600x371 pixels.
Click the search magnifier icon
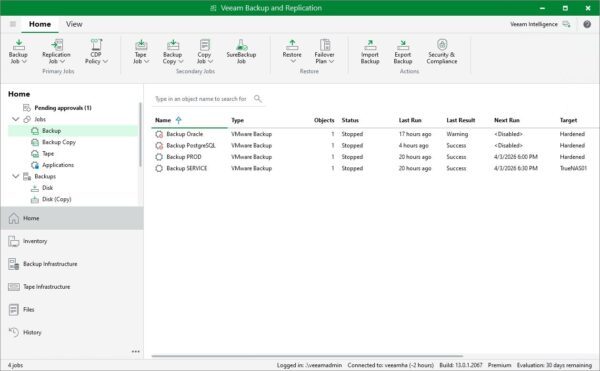click(x=258, y=99)
